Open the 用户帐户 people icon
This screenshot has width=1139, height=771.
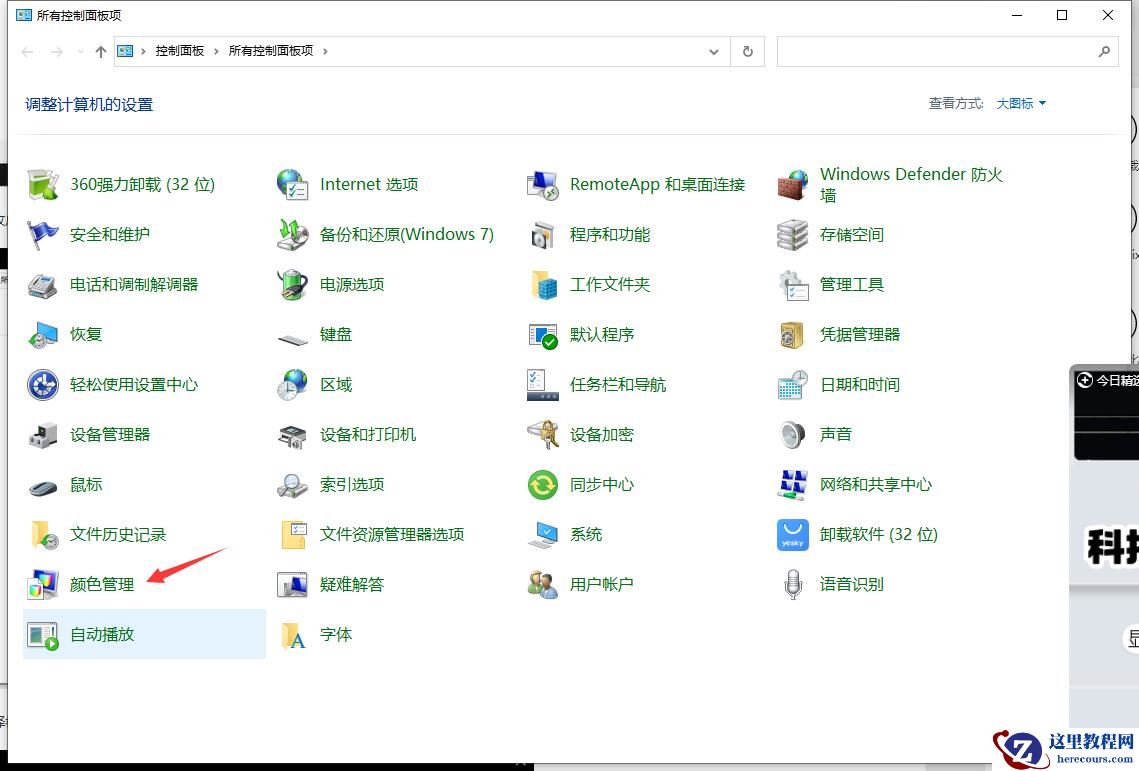tap(543, 585)
